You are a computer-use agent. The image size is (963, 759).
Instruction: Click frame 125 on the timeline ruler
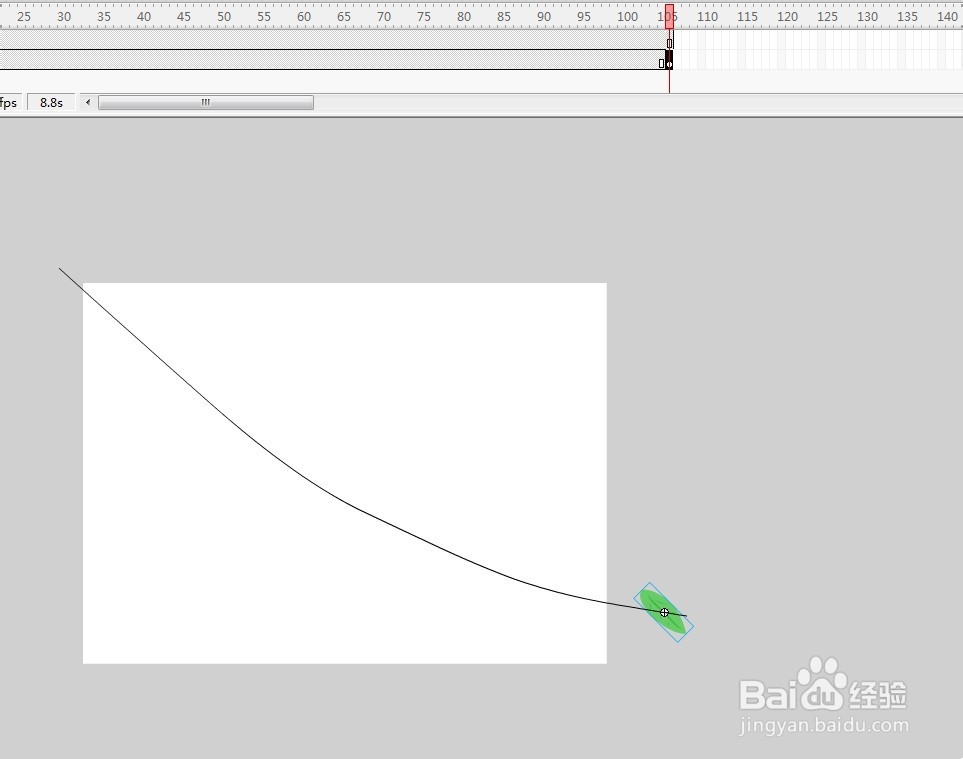827,17
